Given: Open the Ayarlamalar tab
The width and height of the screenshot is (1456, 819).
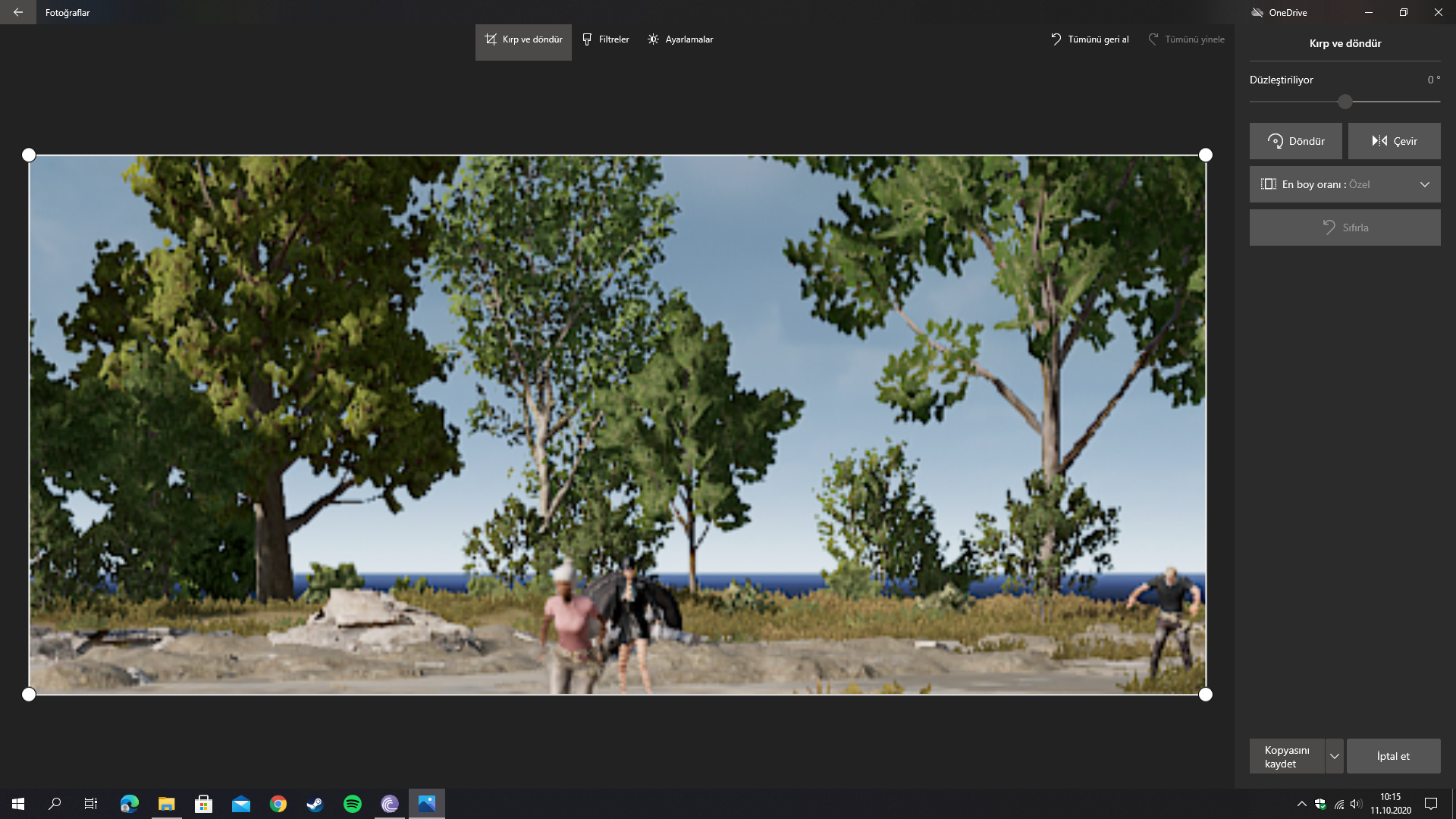Looking at the screenshot, I should coord(680,39).
